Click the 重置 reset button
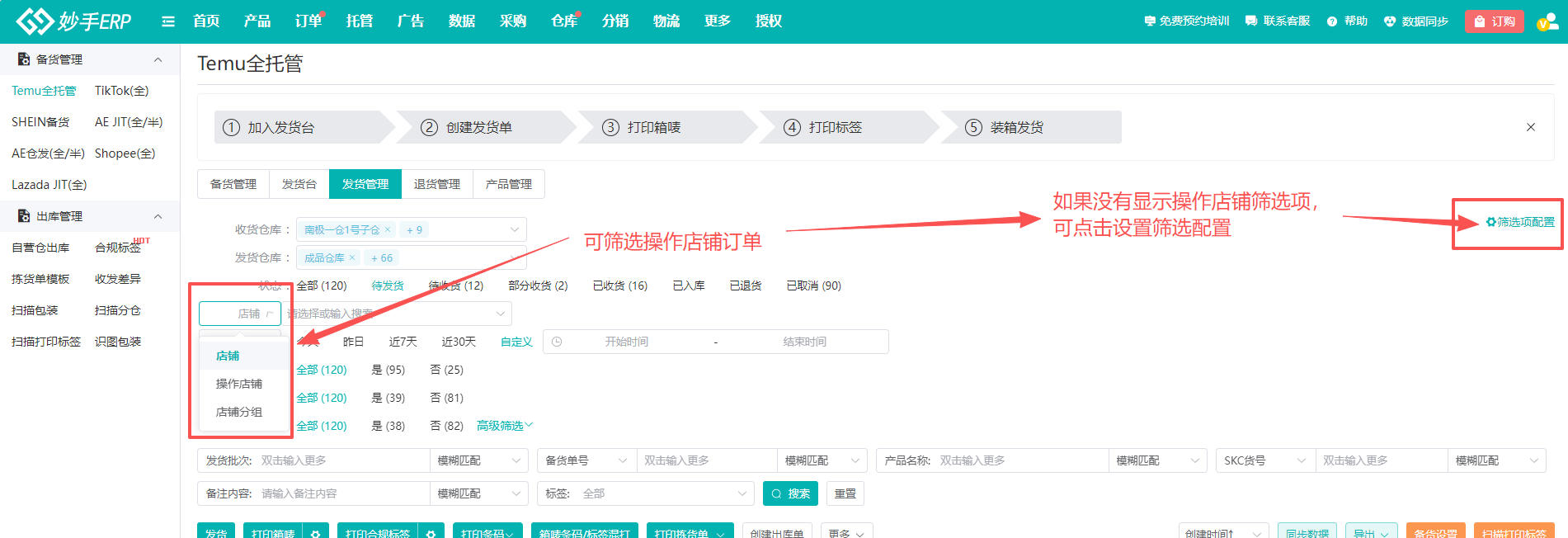The image size is (1568, 538). (845, 493)
